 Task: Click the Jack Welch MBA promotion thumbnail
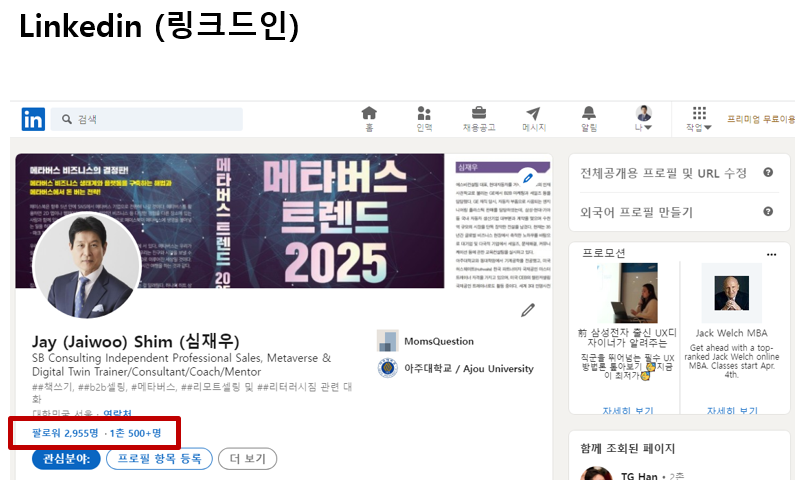731,293
